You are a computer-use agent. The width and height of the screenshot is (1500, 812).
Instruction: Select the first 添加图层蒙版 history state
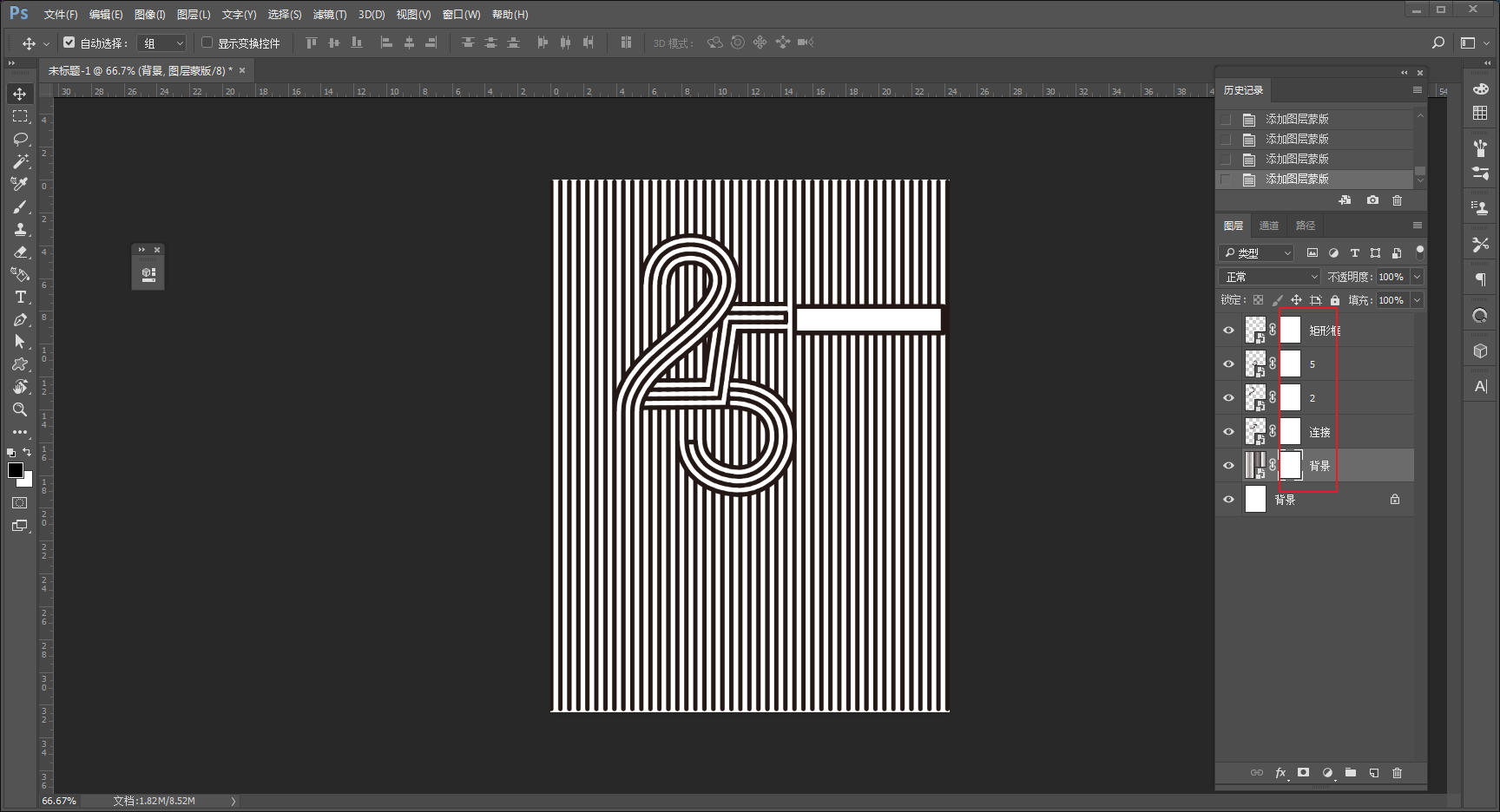click(1315, 120)
